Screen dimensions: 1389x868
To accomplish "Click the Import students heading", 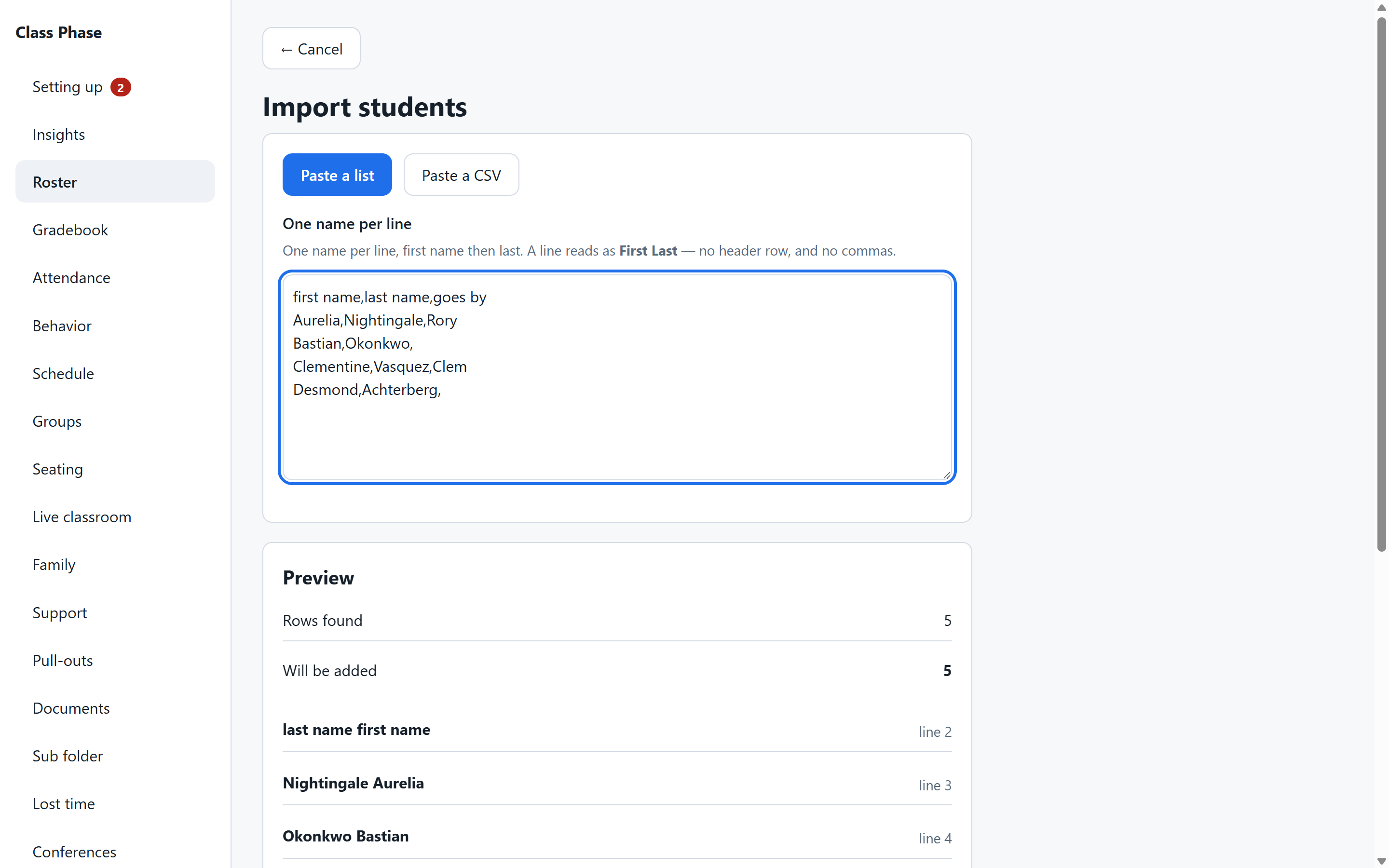I will point(365,108).
